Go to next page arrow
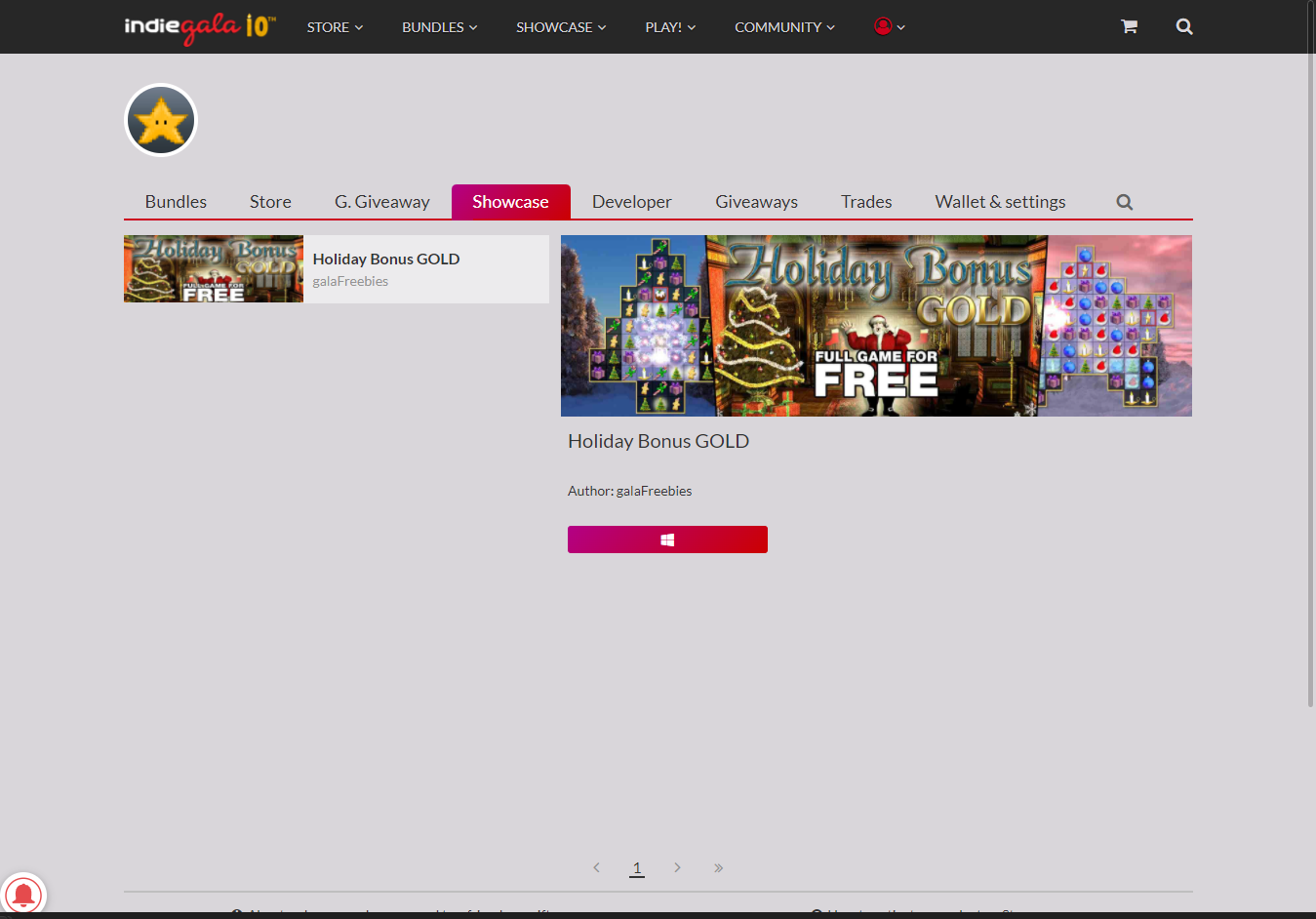Viewport: 1316px width, 919px height. [x=677, y=867]
